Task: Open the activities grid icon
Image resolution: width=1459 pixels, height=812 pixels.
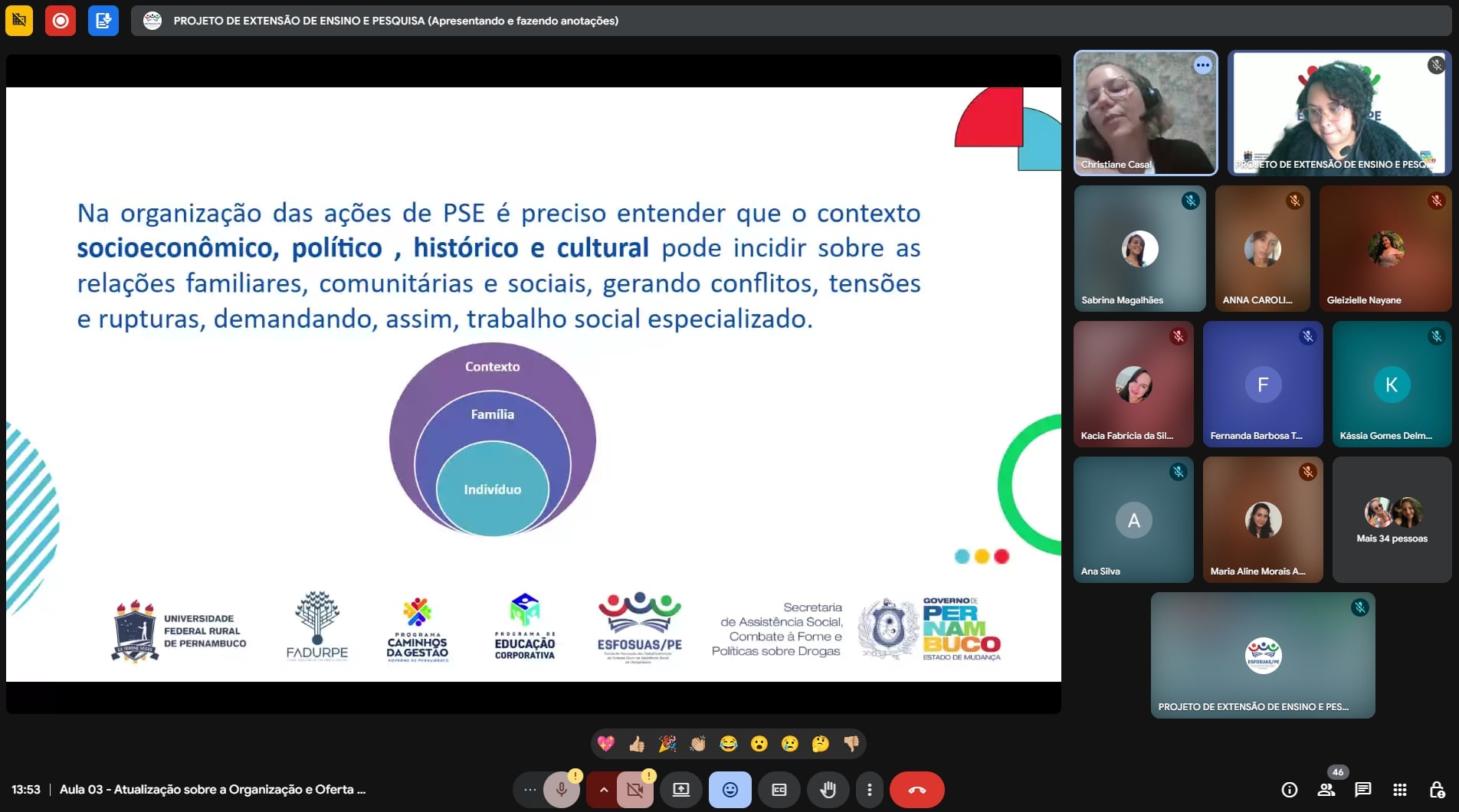Action: click(1400, 790)
